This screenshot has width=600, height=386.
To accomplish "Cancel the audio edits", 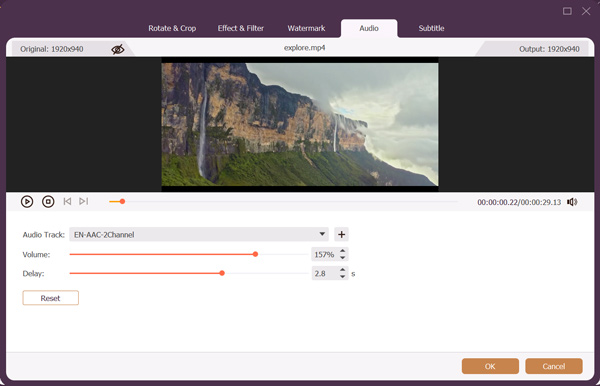I will [x=554, y=366].
